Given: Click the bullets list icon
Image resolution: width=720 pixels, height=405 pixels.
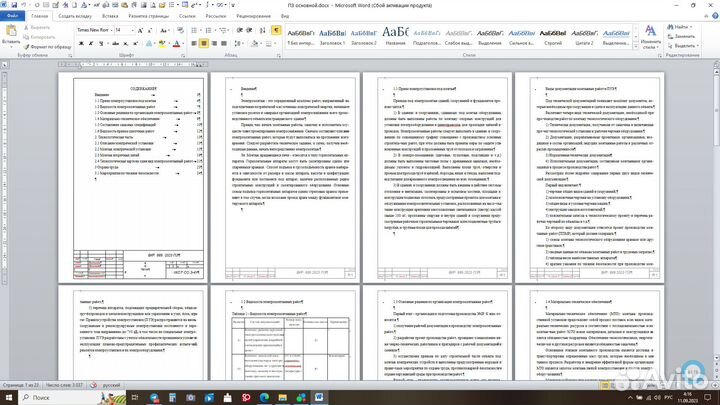Looking at the screenshot, I should [x=196, y=30].
